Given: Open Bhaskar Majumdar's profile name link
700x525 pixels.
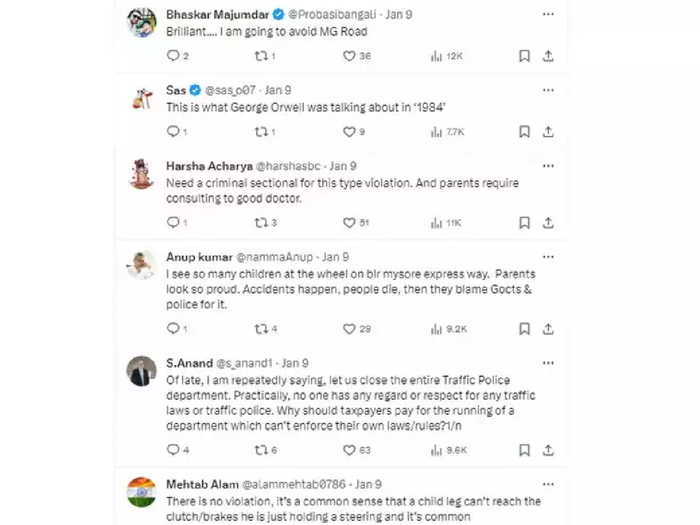Looking at the screenshot, I should pos(210,15).
